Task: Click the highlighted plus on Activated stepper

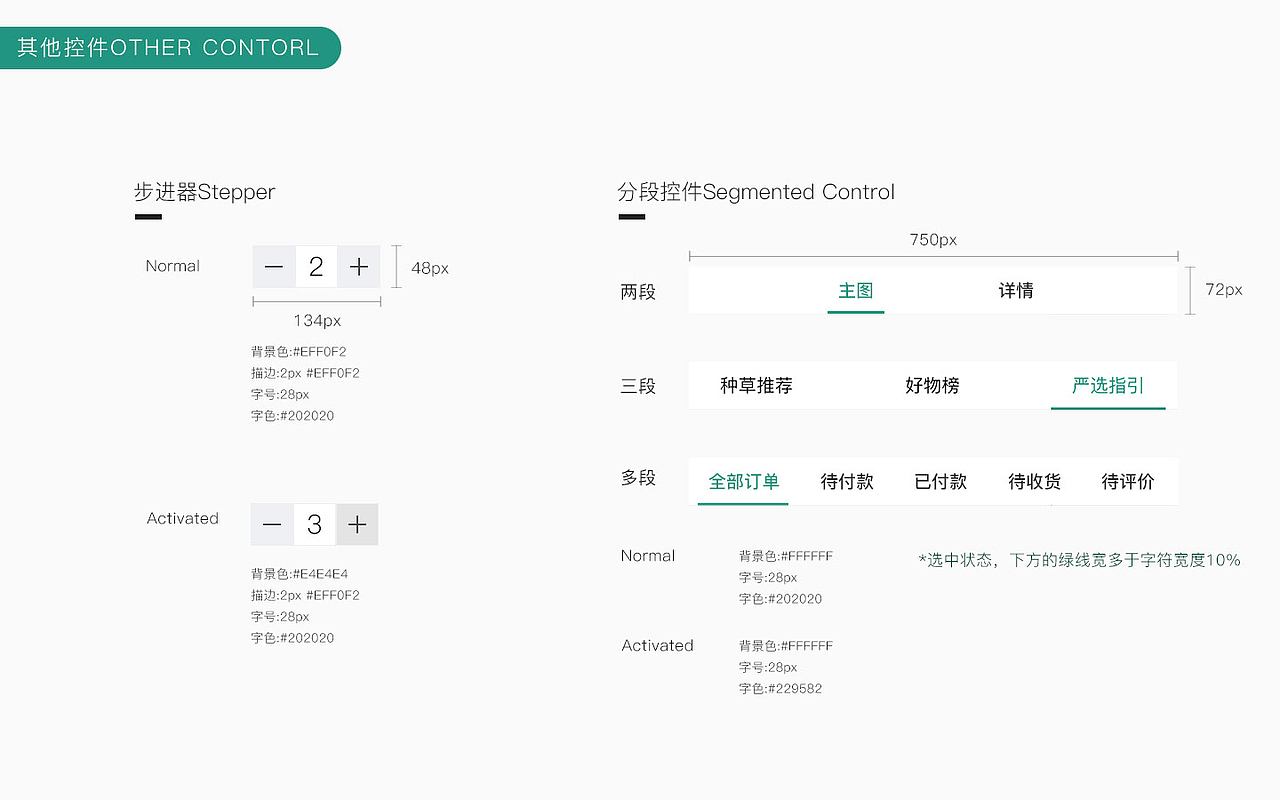Action: (x=357, y=525)
